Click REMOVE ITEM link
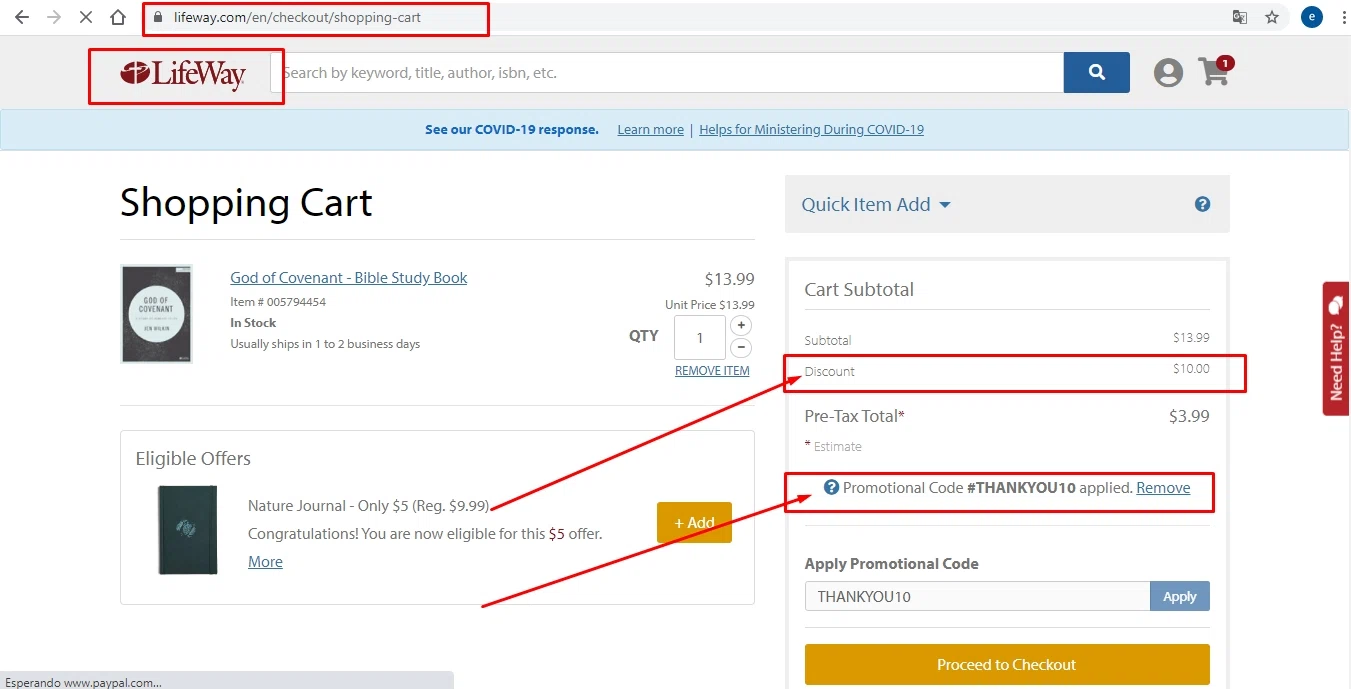Image resolution: width=1351 pixels, height=689 pixels. [712, 371]
